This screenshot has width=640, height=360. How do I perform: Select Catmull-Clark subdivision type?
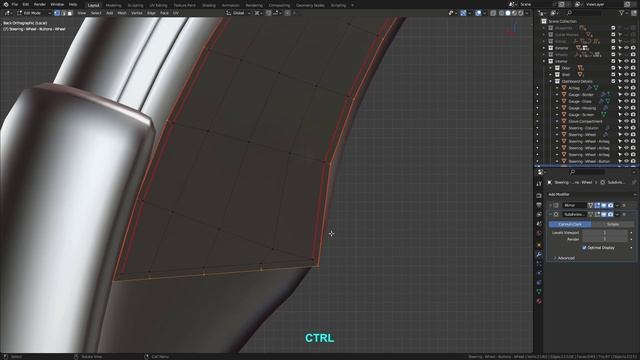coord(570,224)
